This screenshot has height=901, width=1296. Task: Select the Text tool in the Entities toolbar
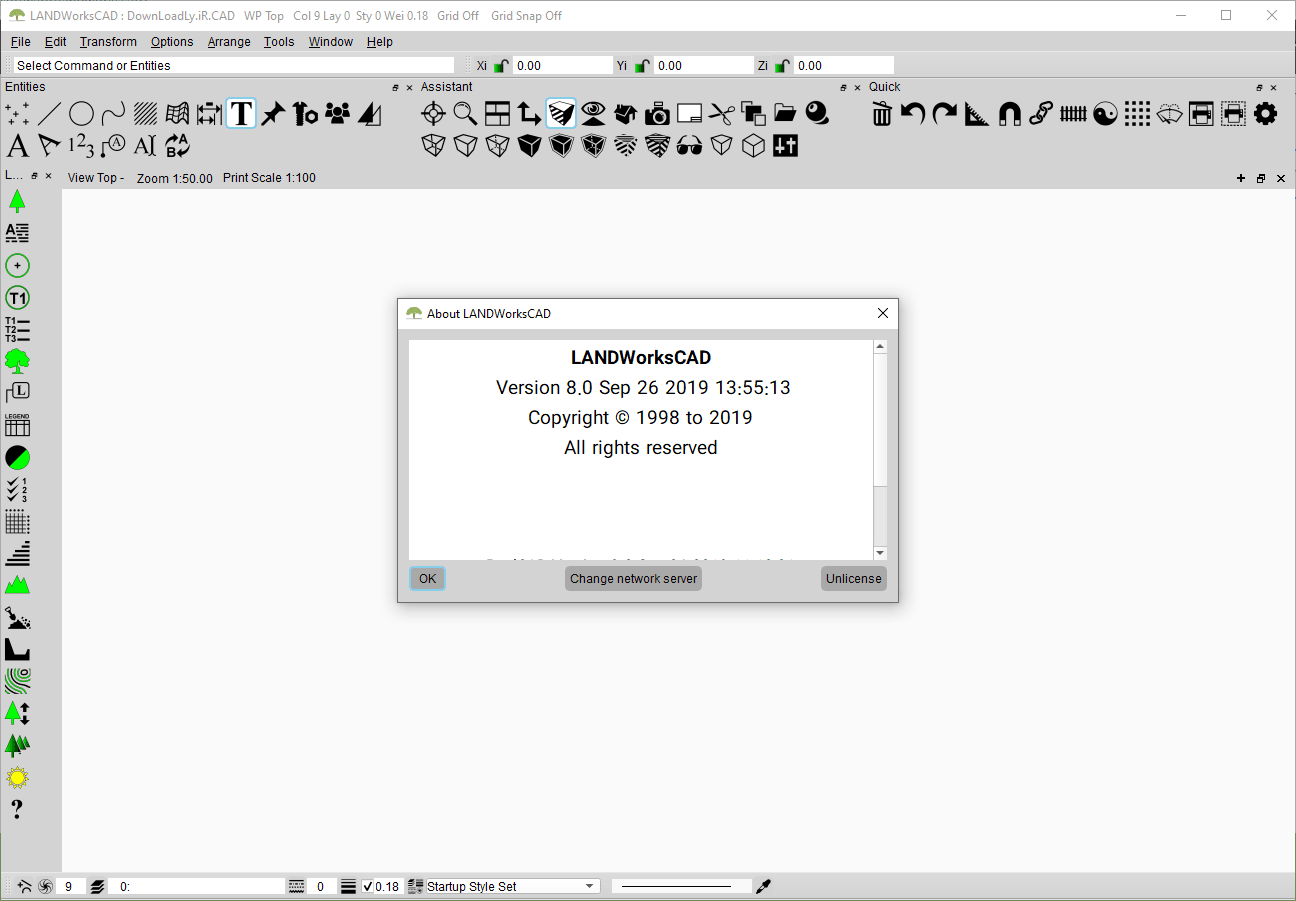click(x=241, y=113)
